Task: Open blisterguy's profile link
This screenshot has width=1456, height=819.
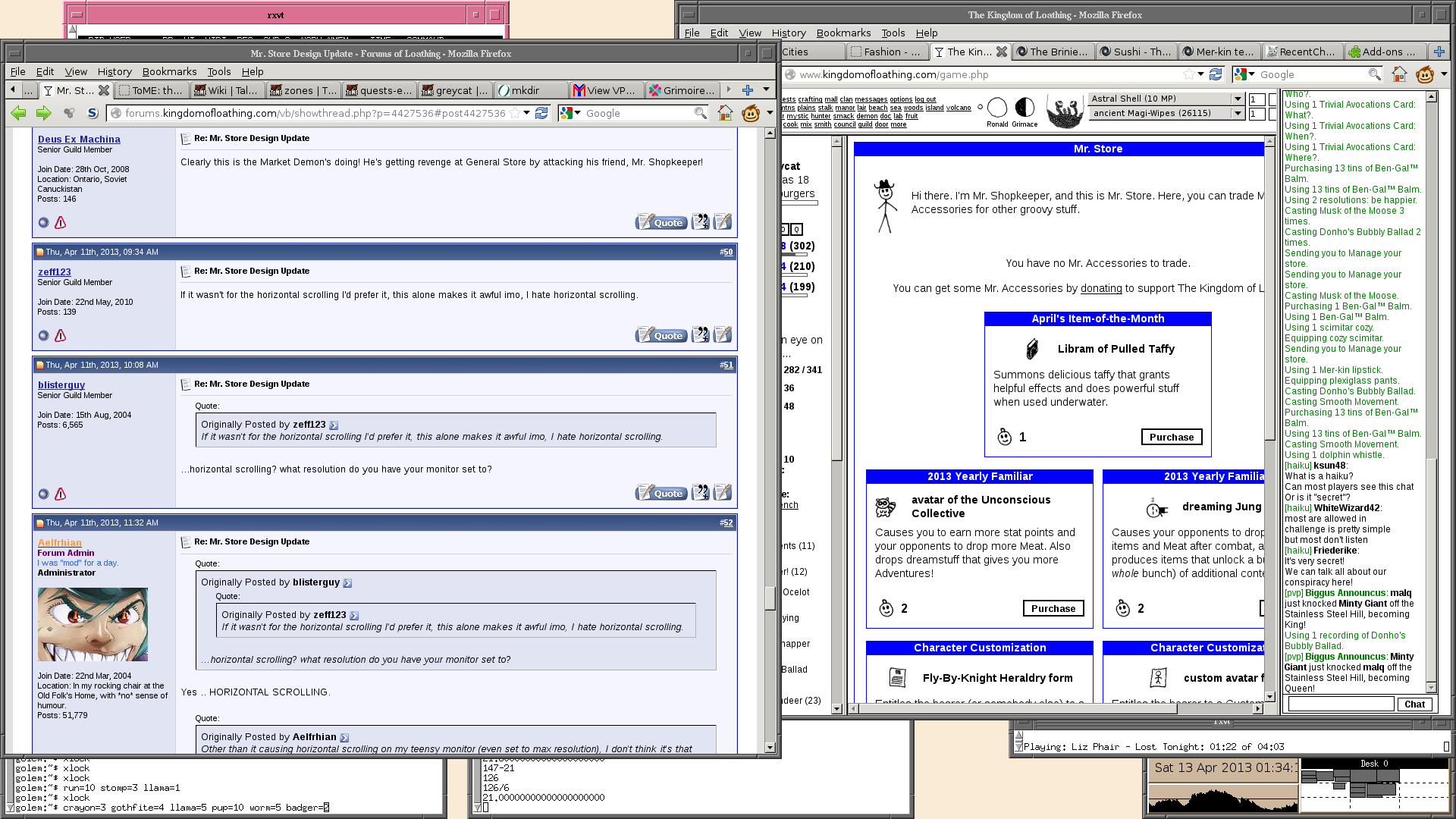Action: click(61, 384)
